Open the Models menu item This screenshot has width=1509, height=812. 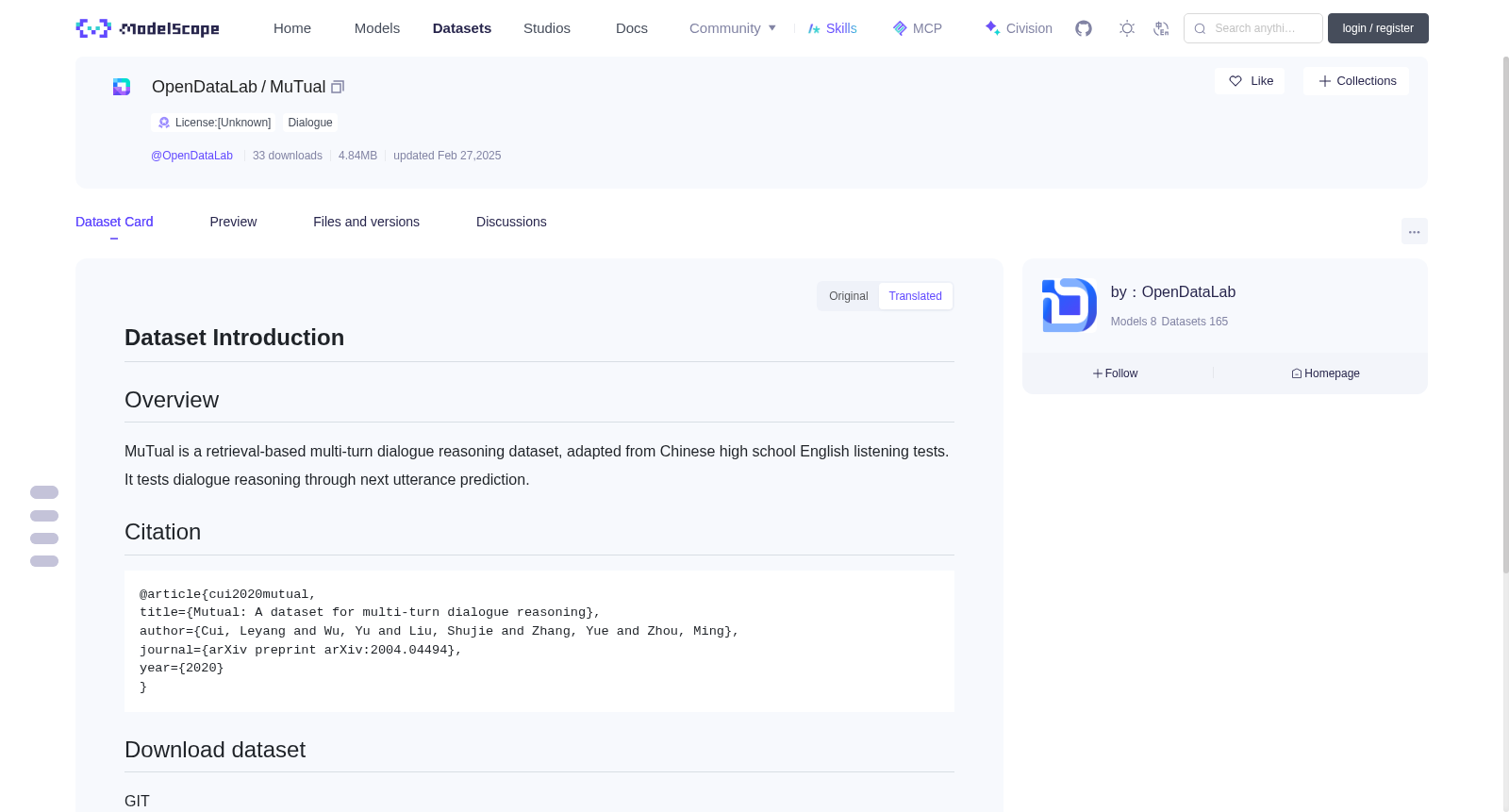[x=377, y=28]
